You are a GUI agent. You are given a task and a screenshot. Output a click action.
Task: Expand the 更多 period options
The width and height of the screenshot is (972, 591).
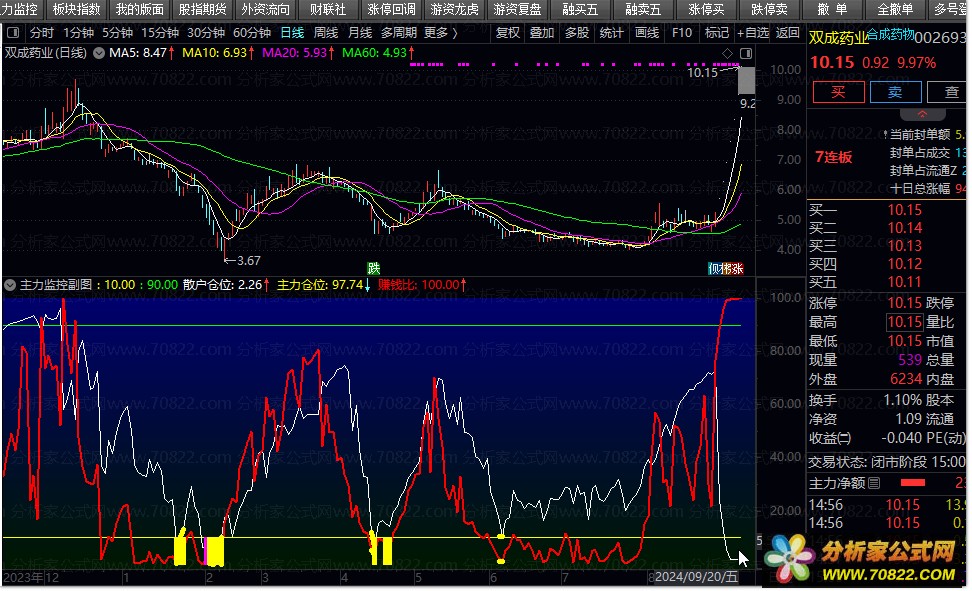point(441,33)
